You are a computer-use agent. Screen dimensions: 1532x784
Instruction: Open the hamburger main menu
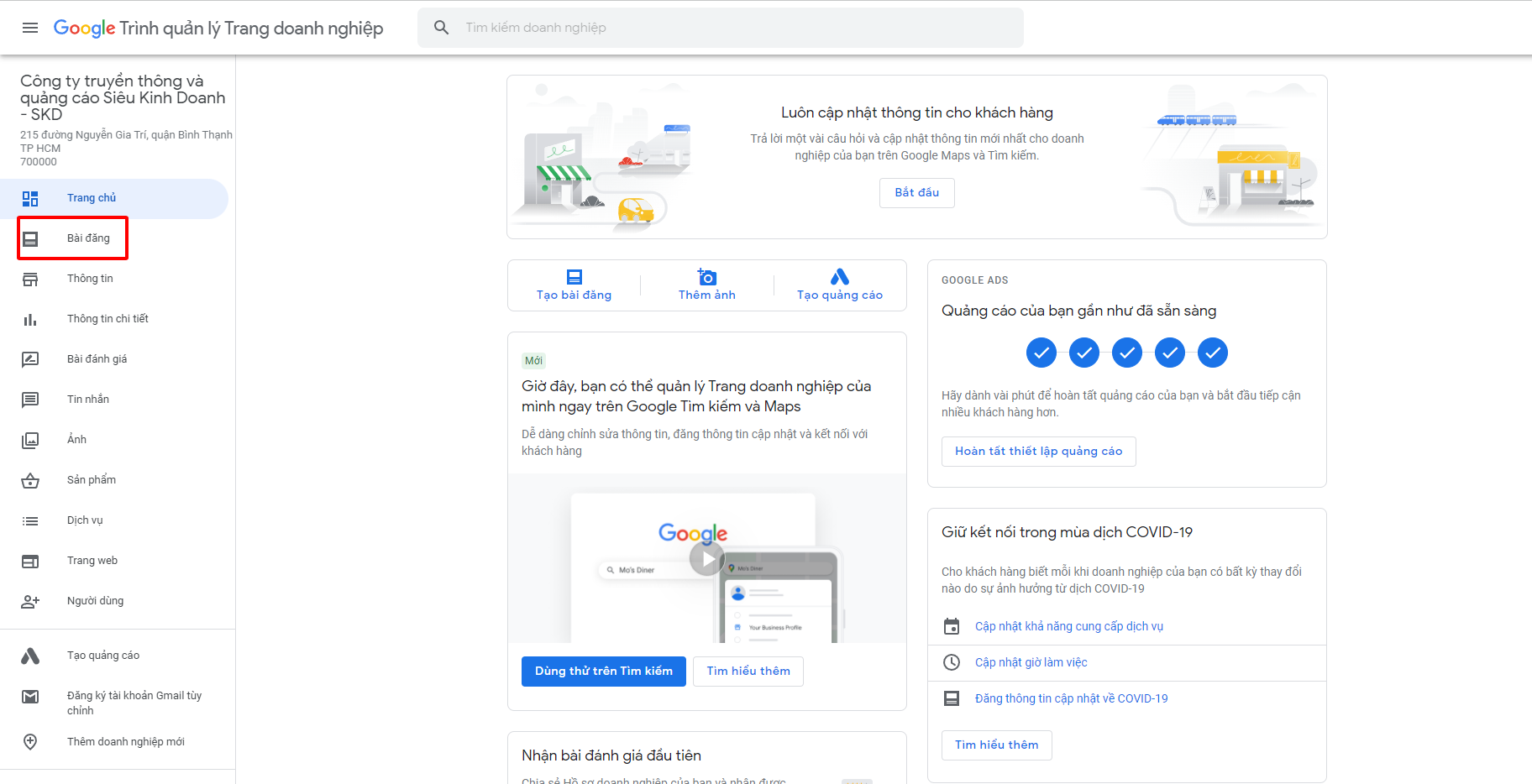30,28
